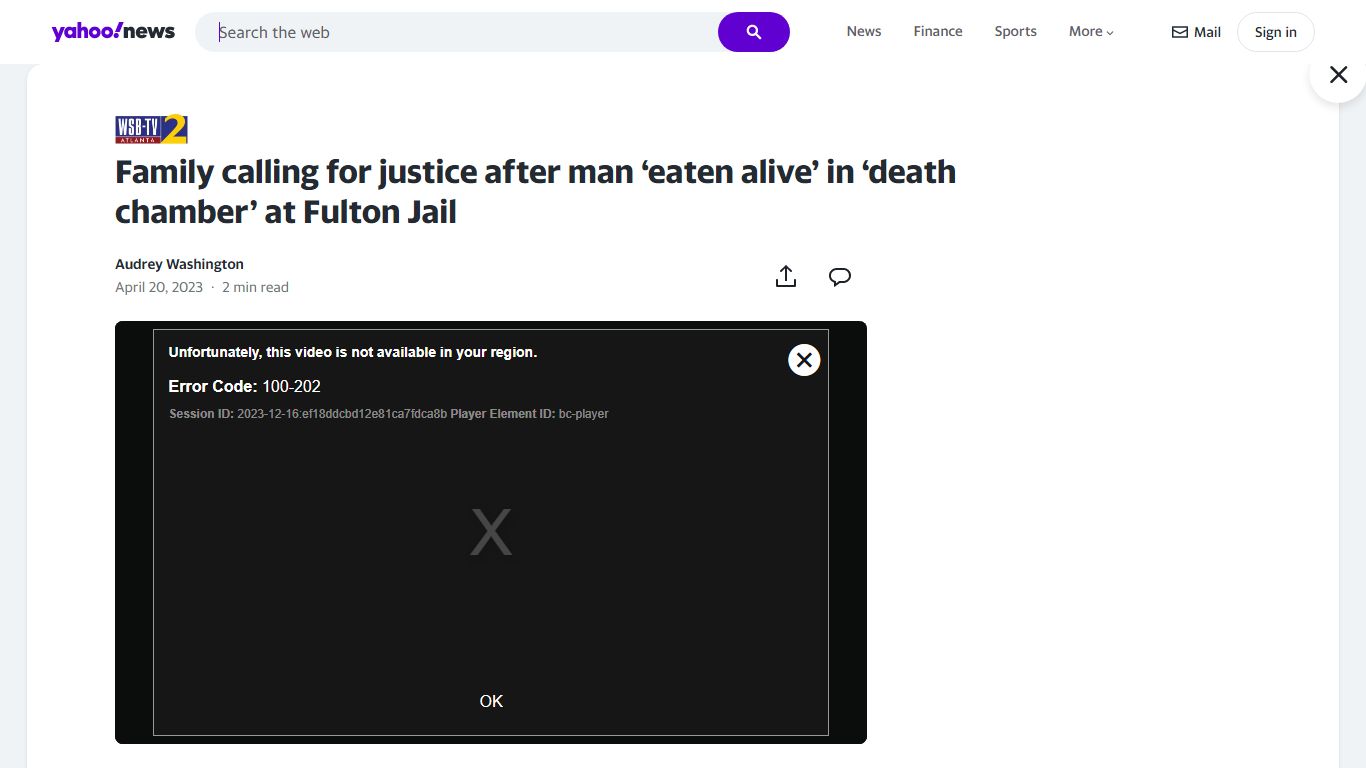Open the Finance navigation link

(938, 31)
